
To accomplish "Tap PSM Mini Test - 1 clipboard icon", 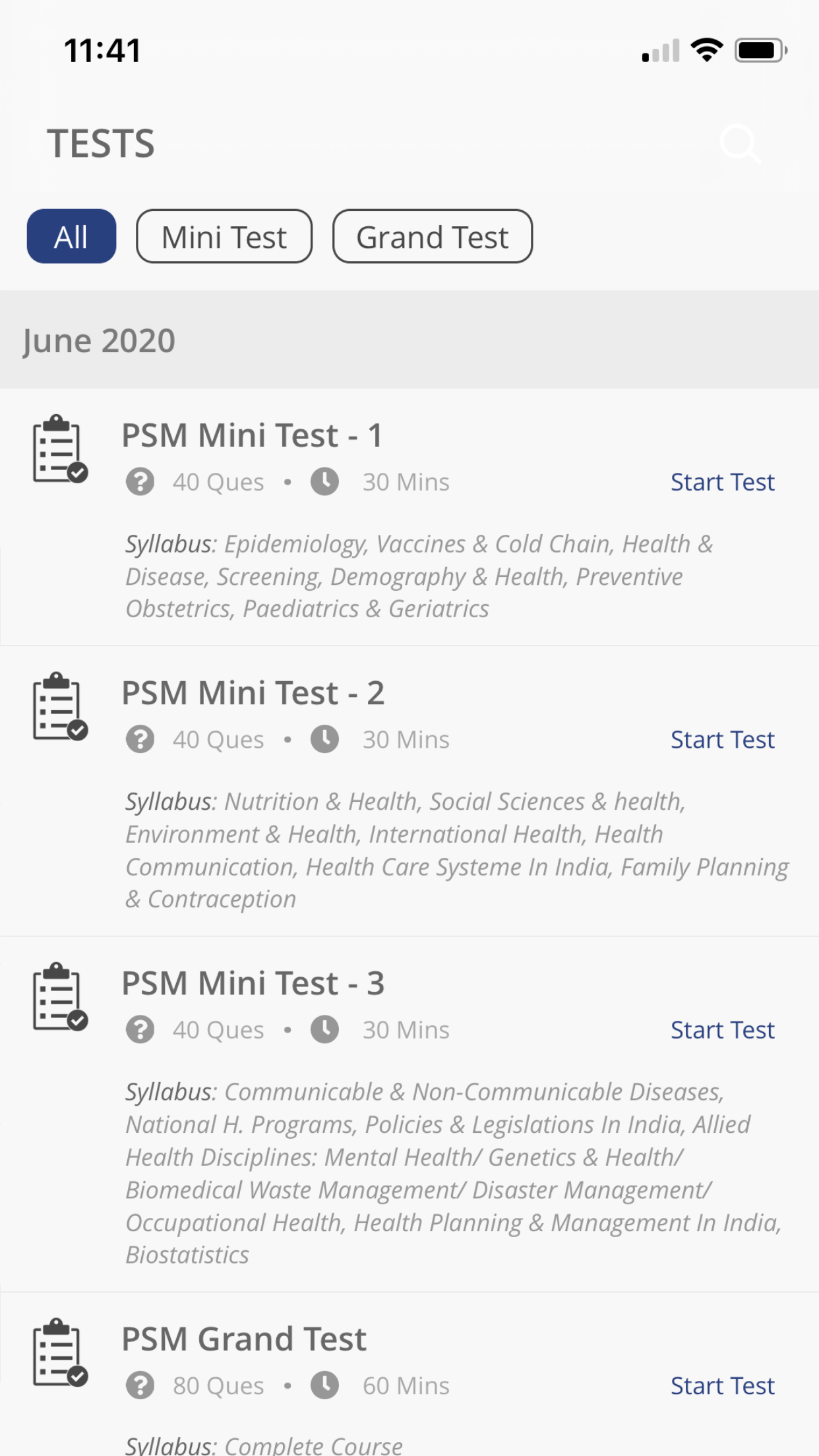I will (x=60, y=449).
